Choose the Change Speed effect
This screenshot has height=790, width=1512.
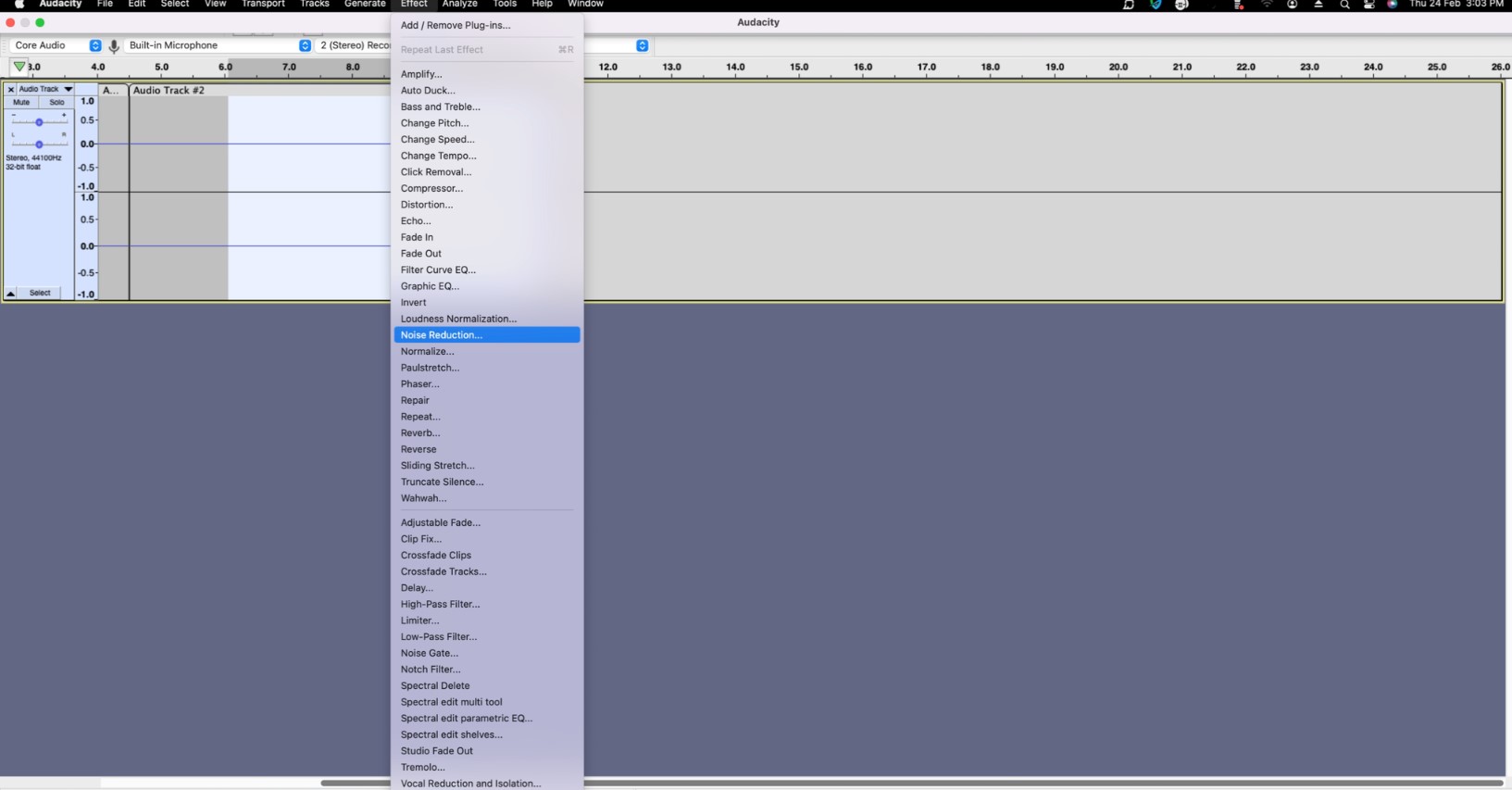(x=487, y=140)
